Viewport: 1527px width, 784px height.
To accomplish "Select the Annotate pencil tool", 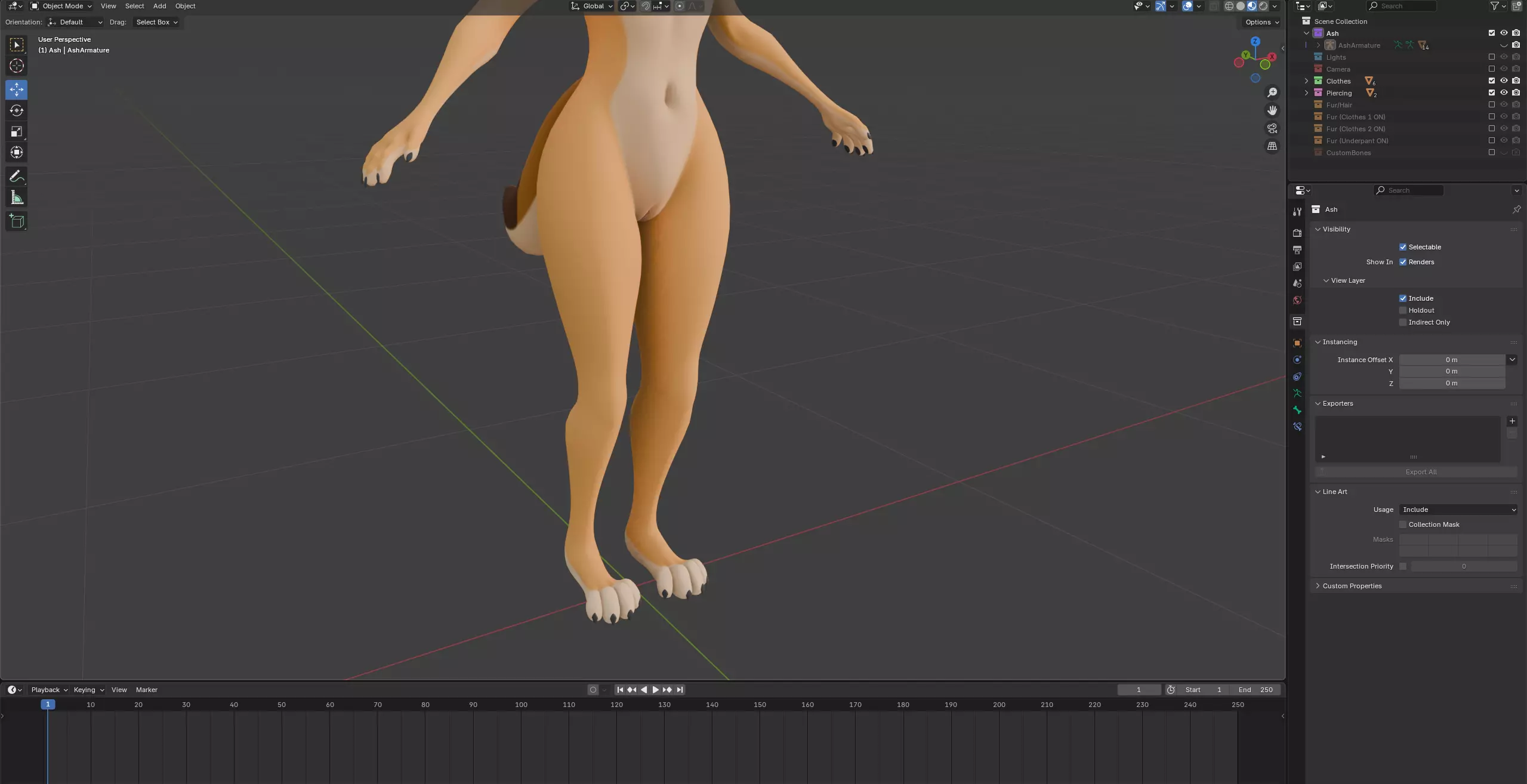I will coord(17,176).
